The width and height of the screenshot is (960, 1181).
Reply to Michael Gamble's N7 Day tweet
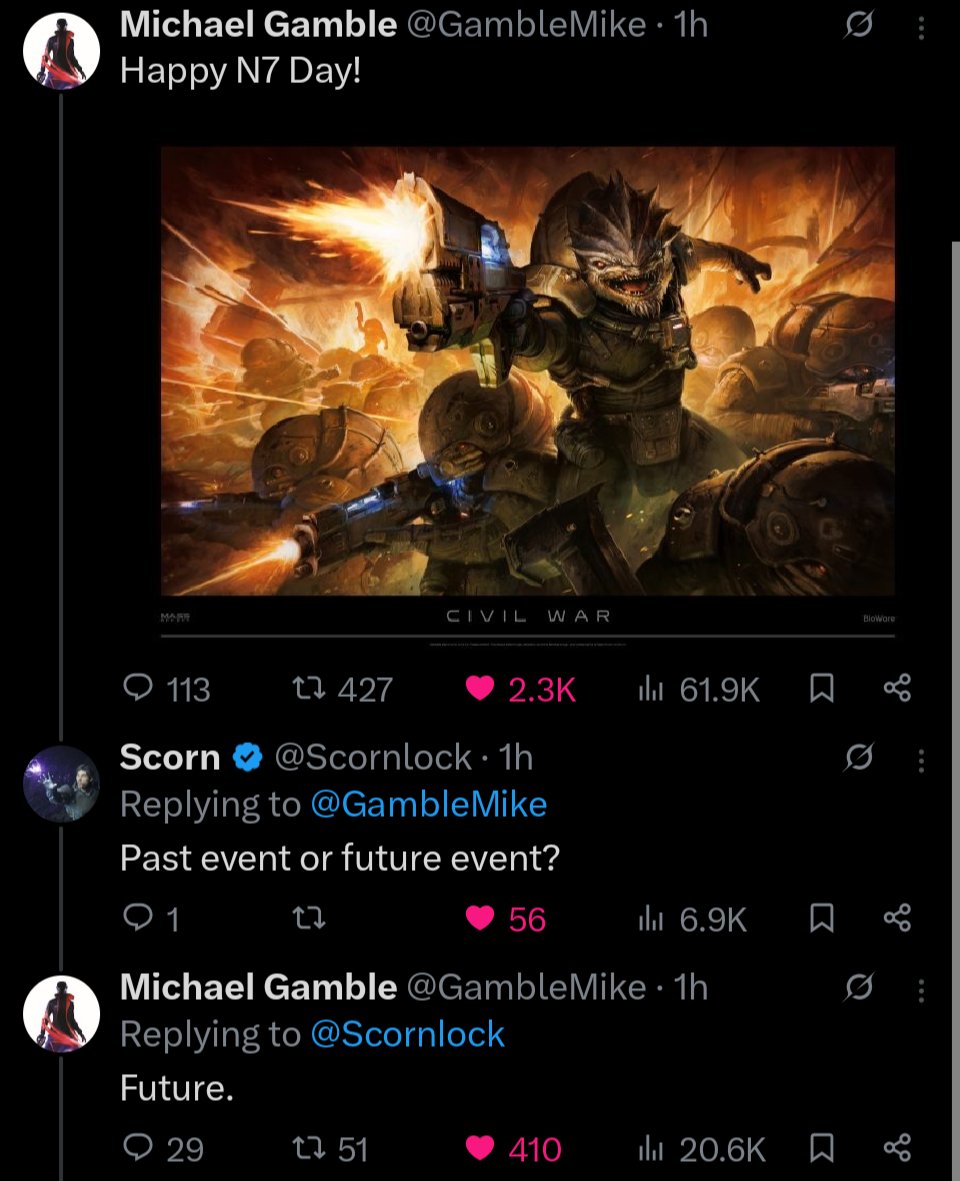point(136,688)
